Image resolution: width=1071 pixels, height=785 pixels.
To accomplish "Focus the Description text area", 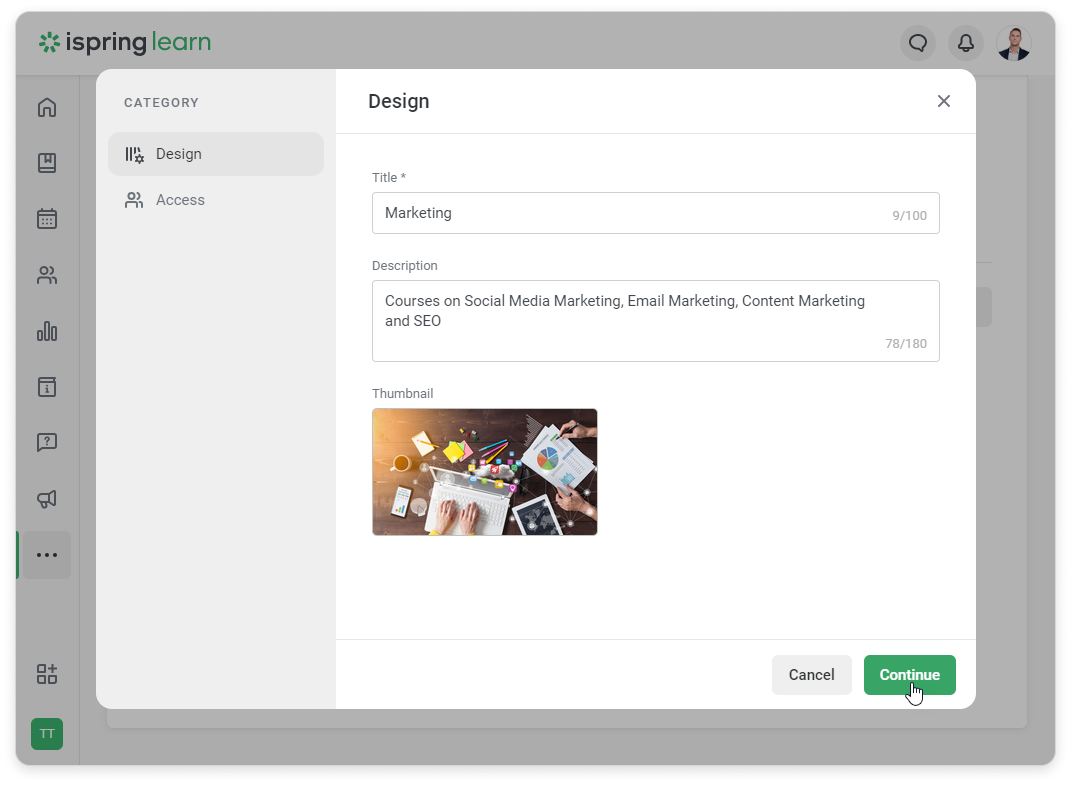I will (656, 321).
